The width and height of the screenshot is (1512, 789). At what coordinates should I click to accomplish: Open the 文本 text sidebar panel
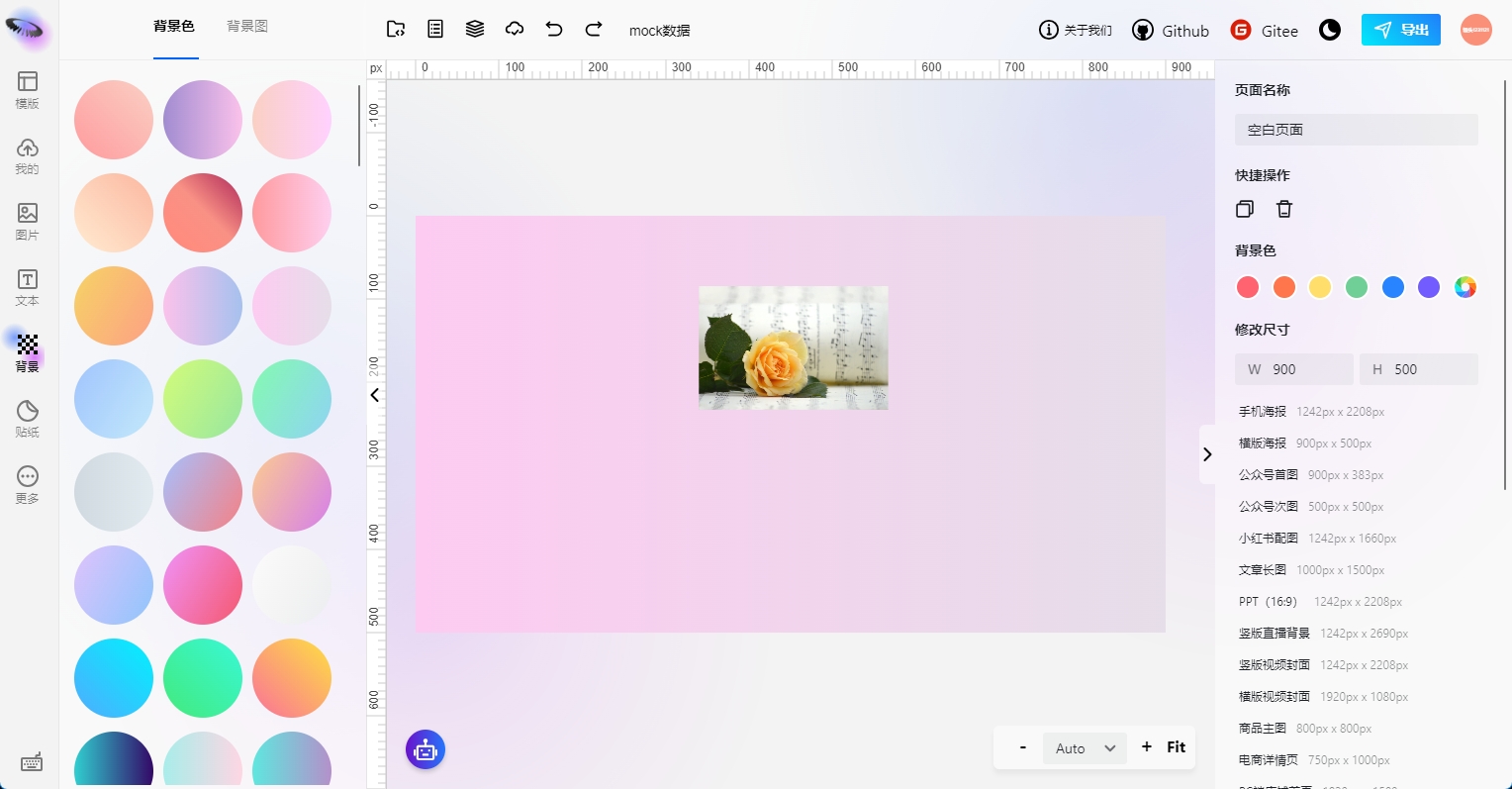[28, 287]
